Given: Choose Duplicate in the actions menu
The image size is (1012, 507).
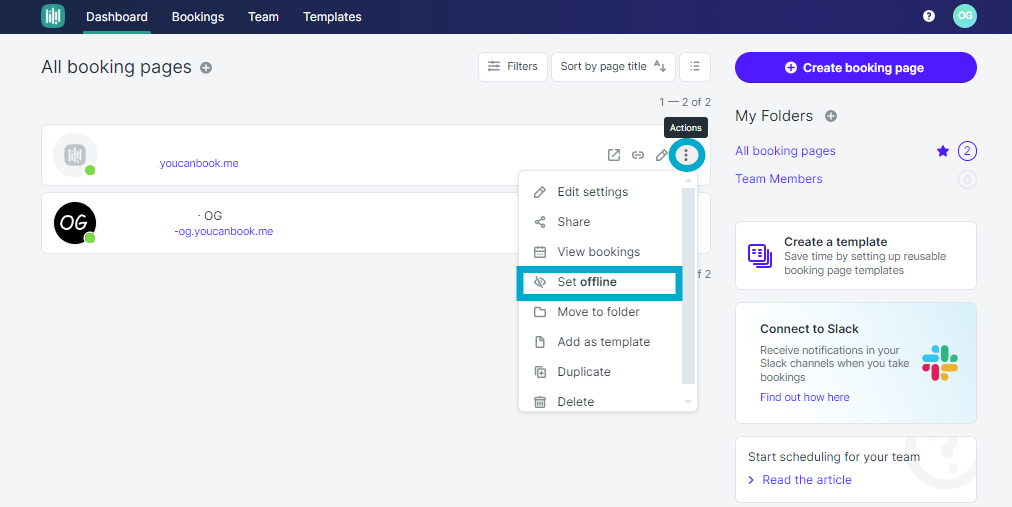Looking at the screenshot, I should 583,372.
